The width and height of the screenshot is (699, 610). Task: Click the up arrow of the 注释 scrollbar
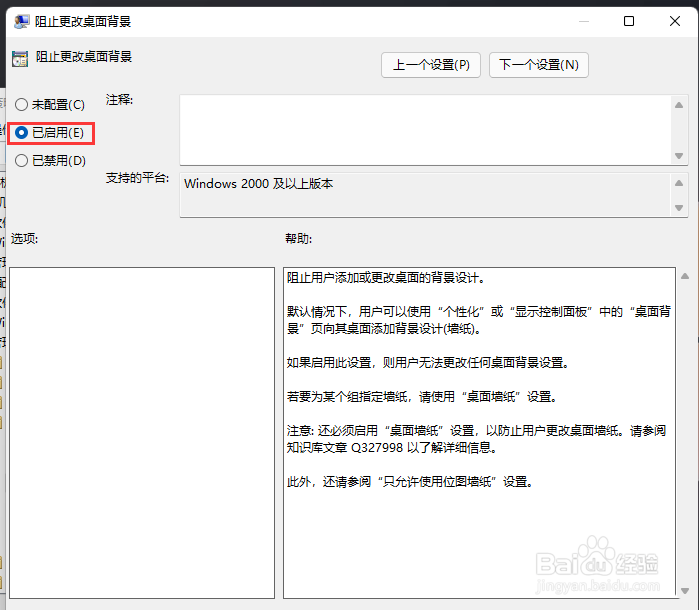tap(679, 105)
